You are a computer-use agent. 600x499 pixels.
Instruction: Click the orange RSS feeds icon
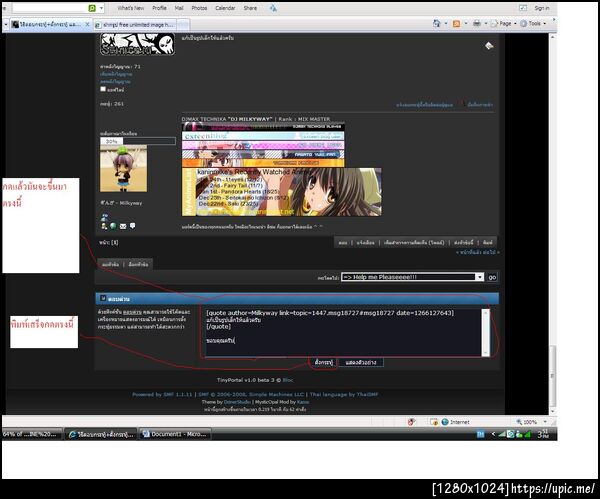[456, 24]
